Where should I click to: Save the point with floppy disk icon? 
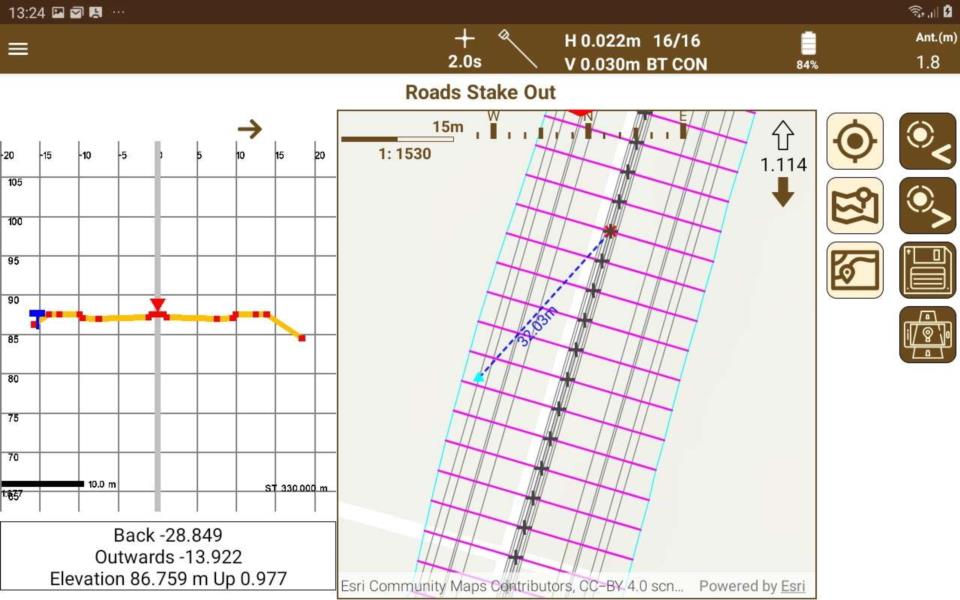click(x=927, y=269)
